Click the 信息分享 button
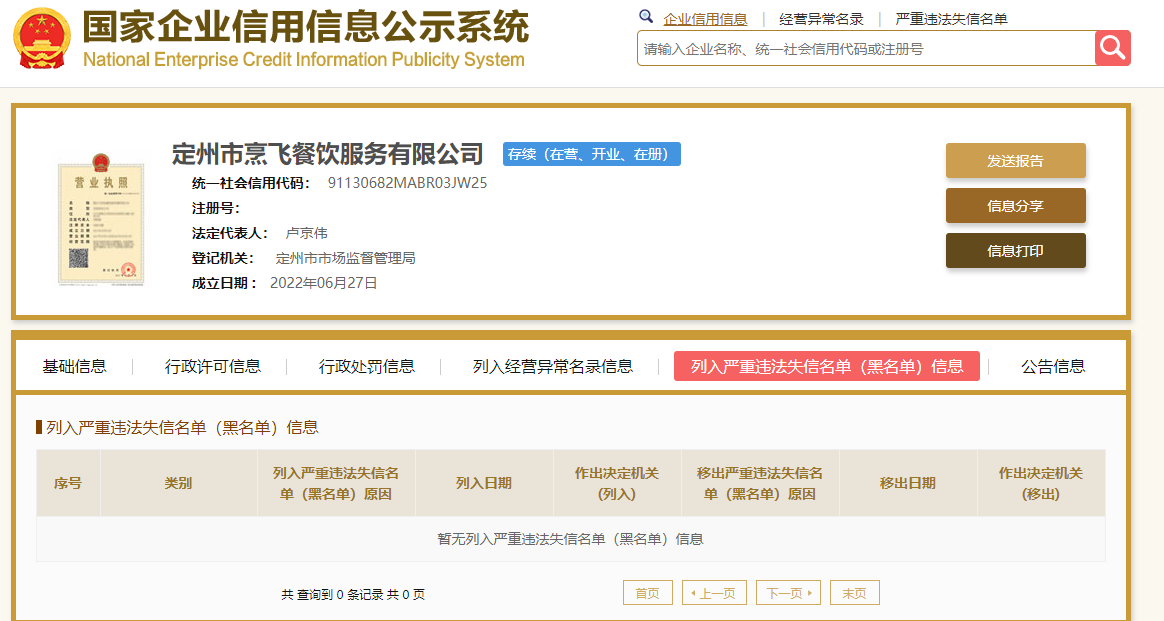Viewport: 1164px width, 621px height. [1016, 206]
